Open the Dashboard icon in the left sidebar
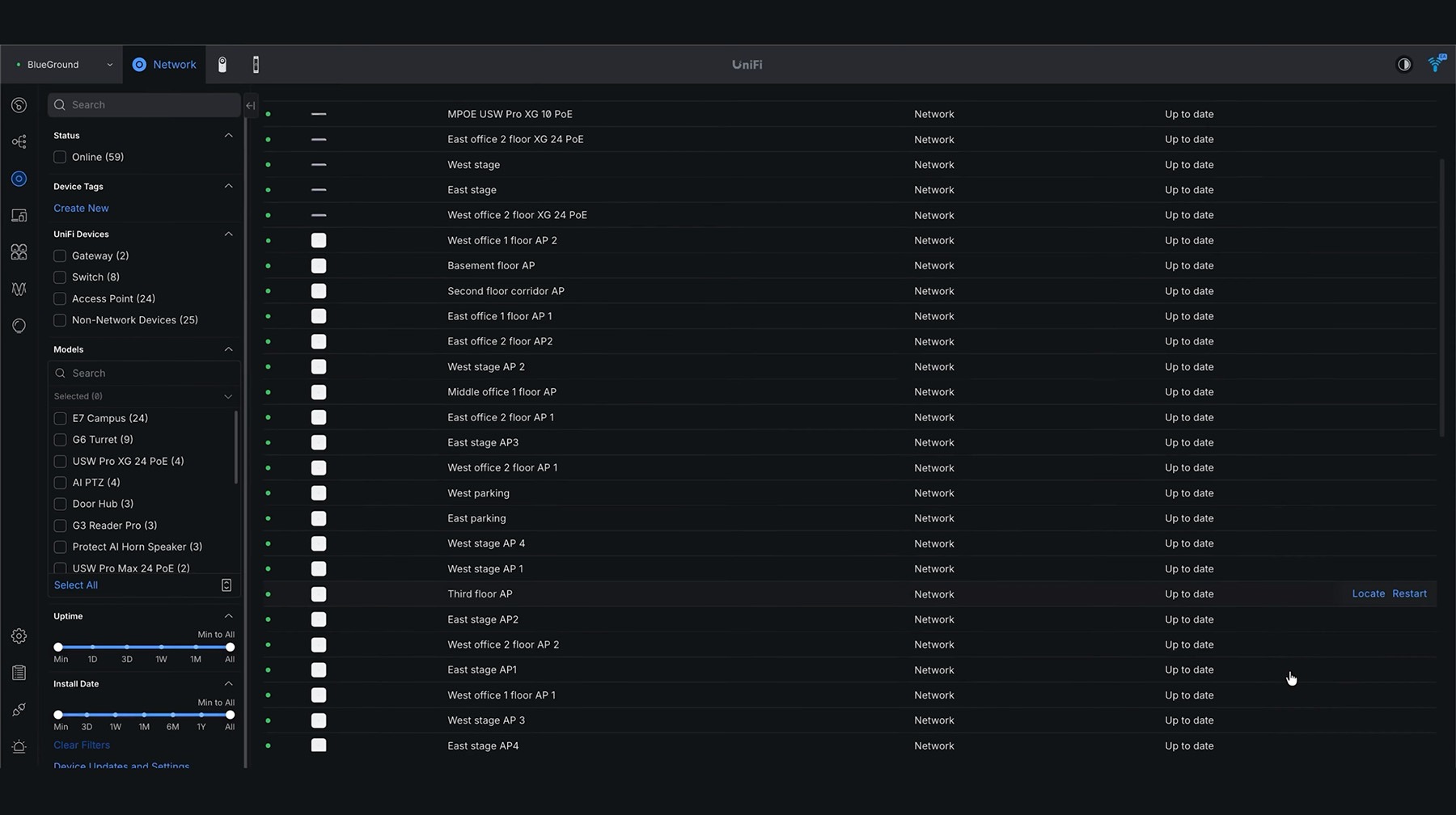The width and height of the screenshot is (1456, 815). point(19,105)
